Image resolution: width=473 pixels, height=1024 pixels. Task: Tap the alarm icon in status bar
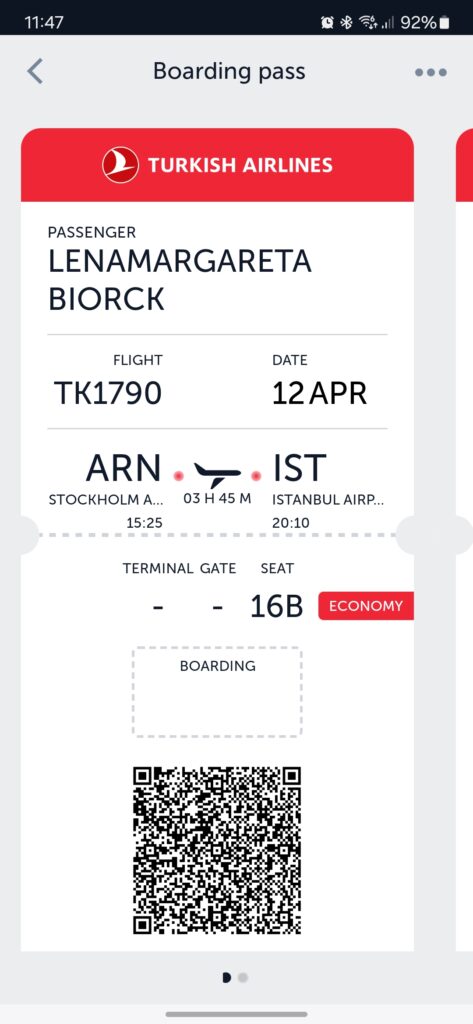tap(327, 23)
